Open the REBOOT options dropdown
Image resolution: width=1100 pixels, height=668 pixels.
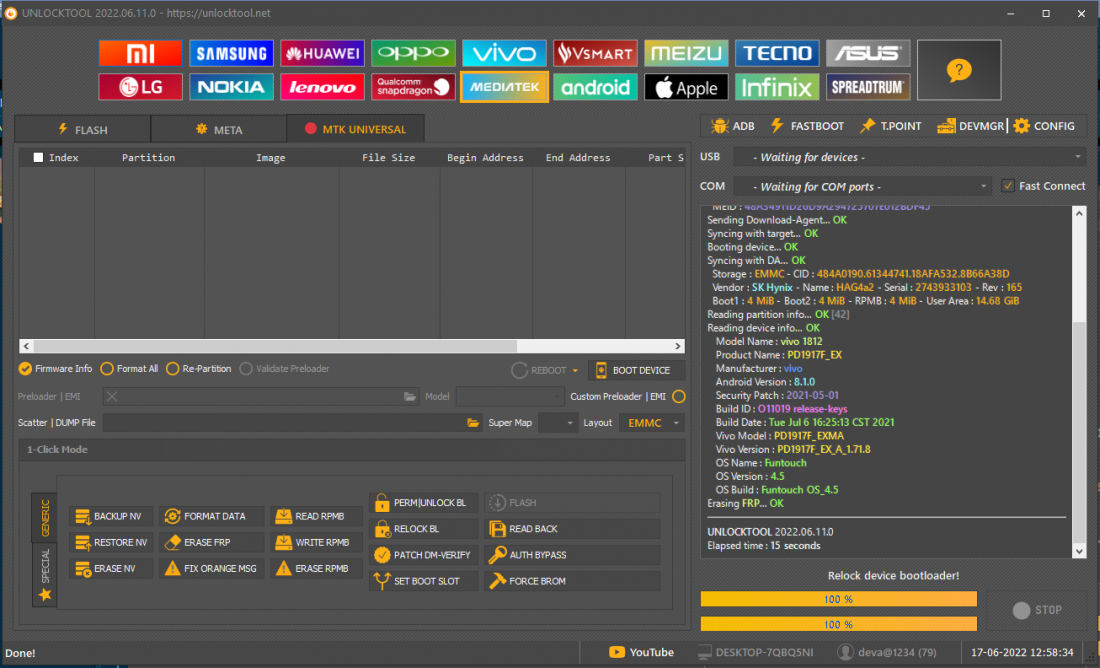coord(575,370)
